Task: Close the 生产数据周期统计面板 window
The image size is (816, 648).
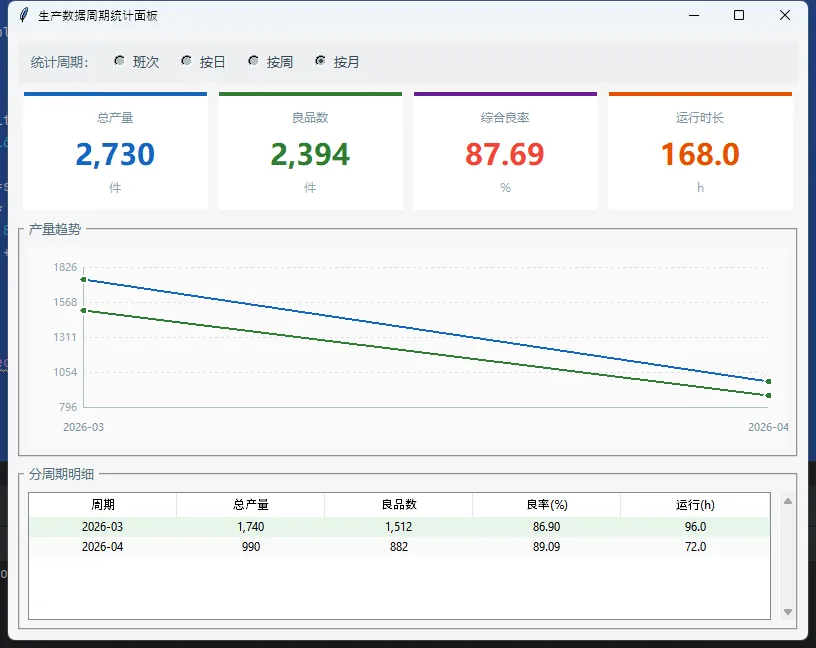Action: coord(785,15)
